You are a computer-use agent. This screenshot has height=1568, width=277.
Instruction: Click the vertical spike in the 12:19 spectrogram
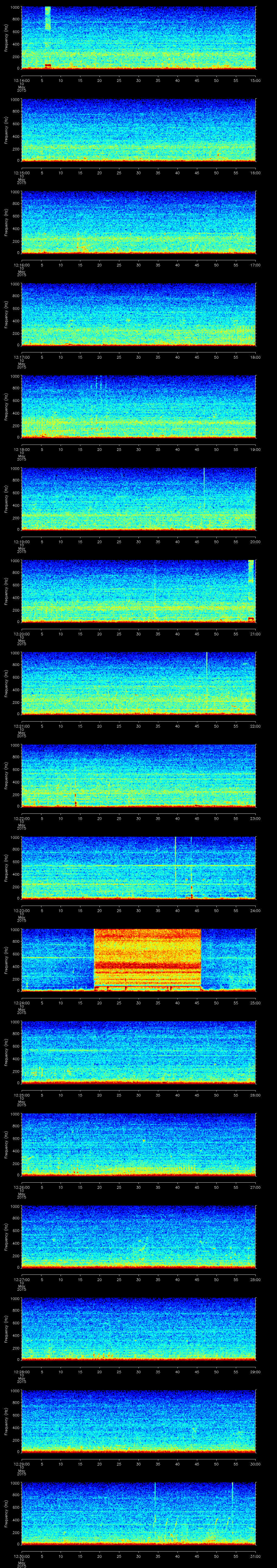coord(204,484)
